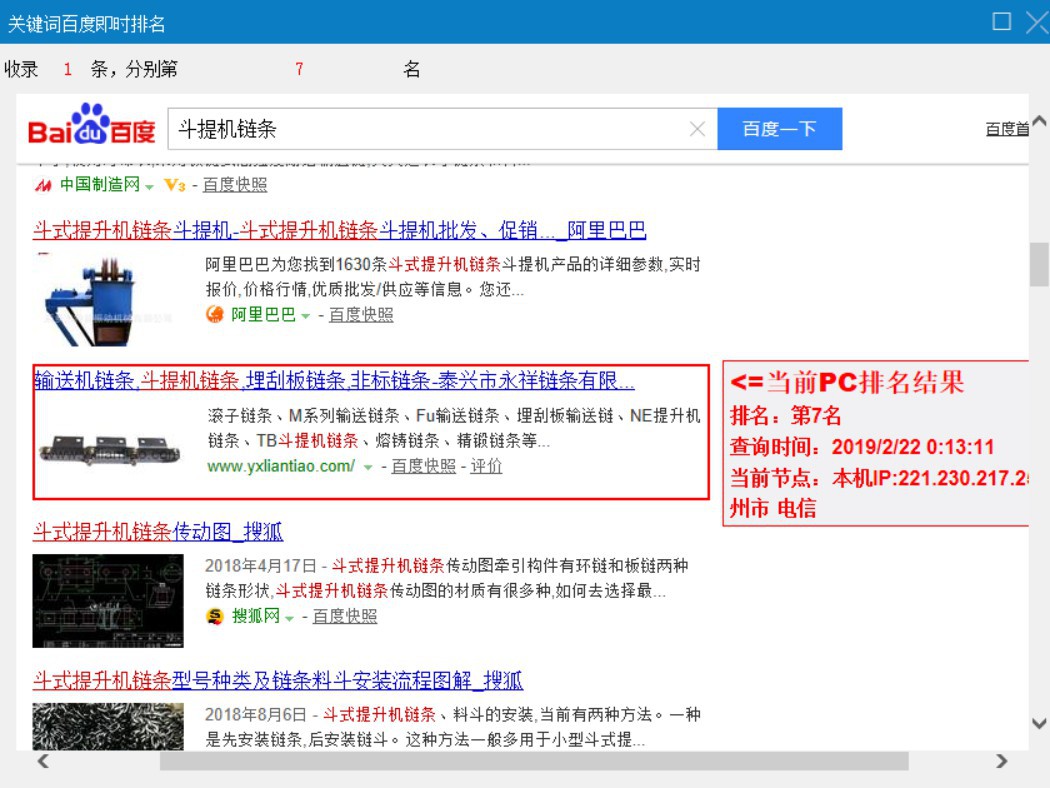Open the 搜狐网 source link

(255, 616)
